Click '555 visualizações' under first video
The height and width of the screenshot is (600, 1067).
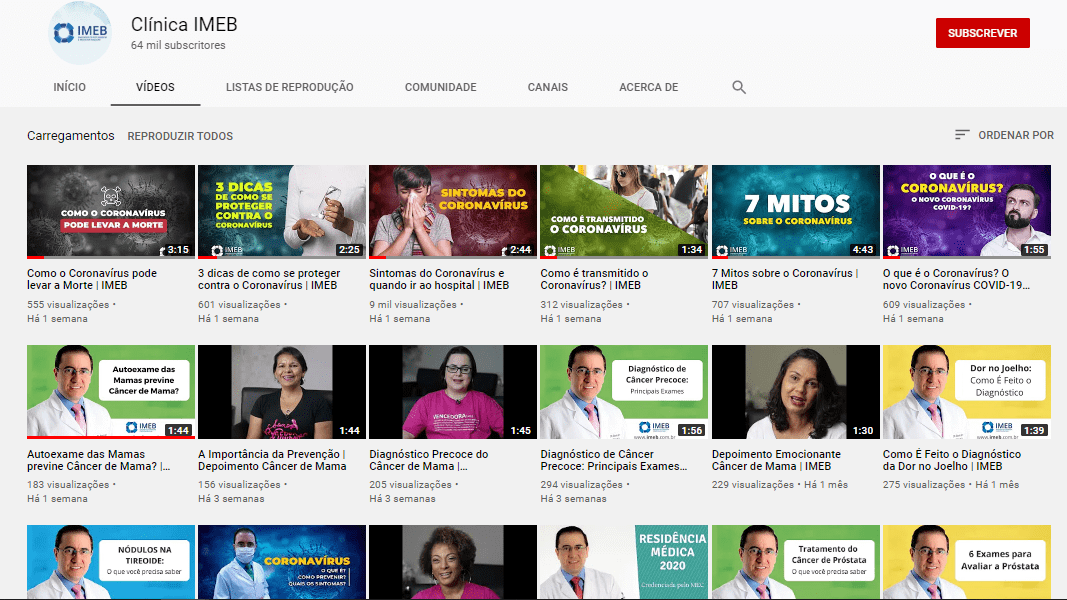[x=68, y=305]
